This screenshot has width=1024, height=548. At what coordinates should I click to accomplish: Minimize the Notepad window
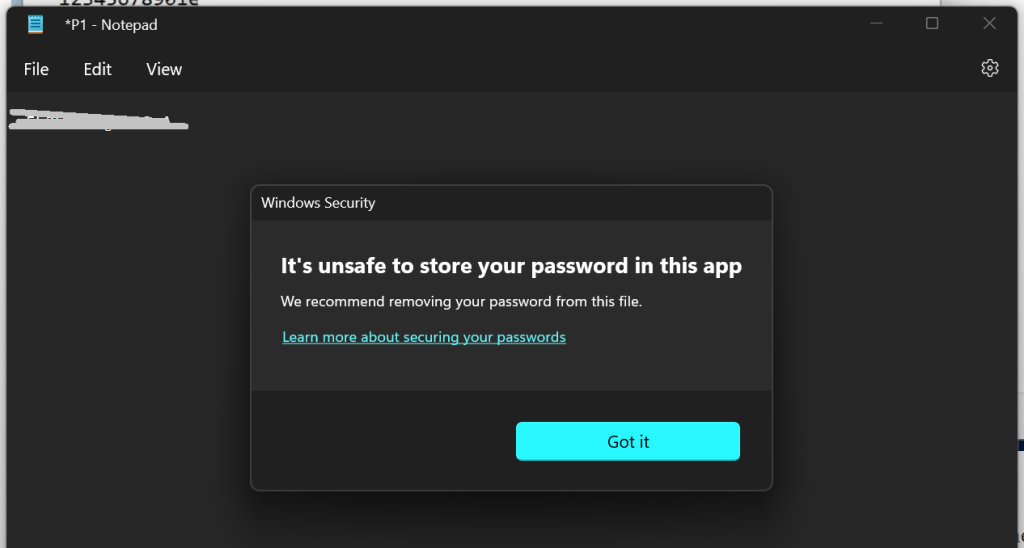click(x=875, y=24)
